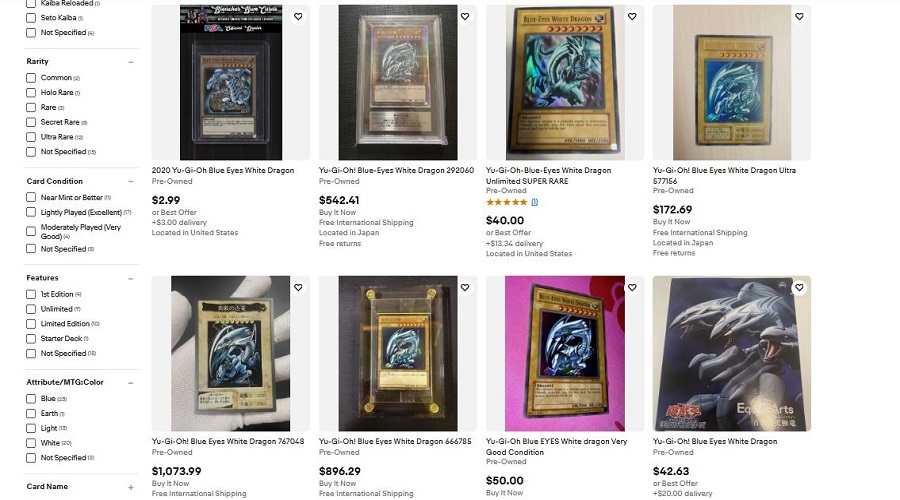900x500 pixels.
Task: Enable the Holo Rare rarity filter
Action: click(31, 93)
